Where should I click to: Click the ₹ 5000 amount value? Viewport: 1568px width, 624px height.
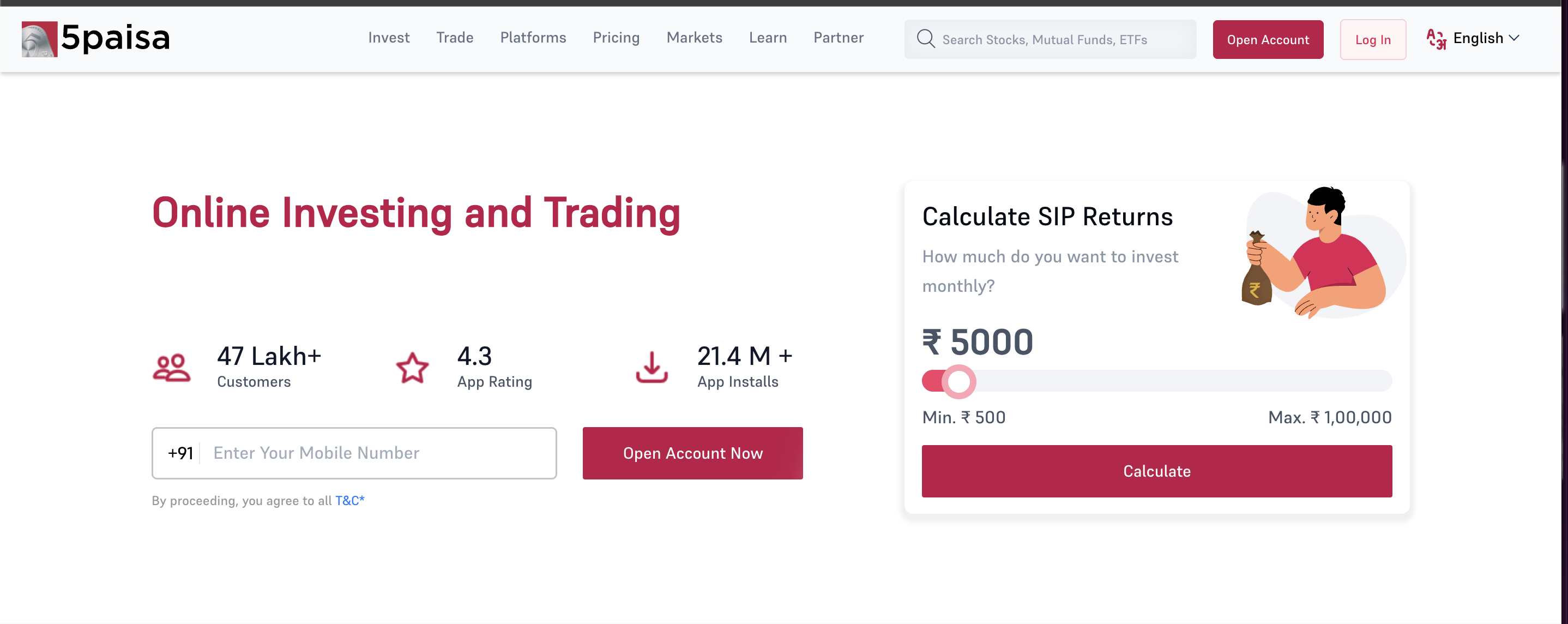pos(978,341)
